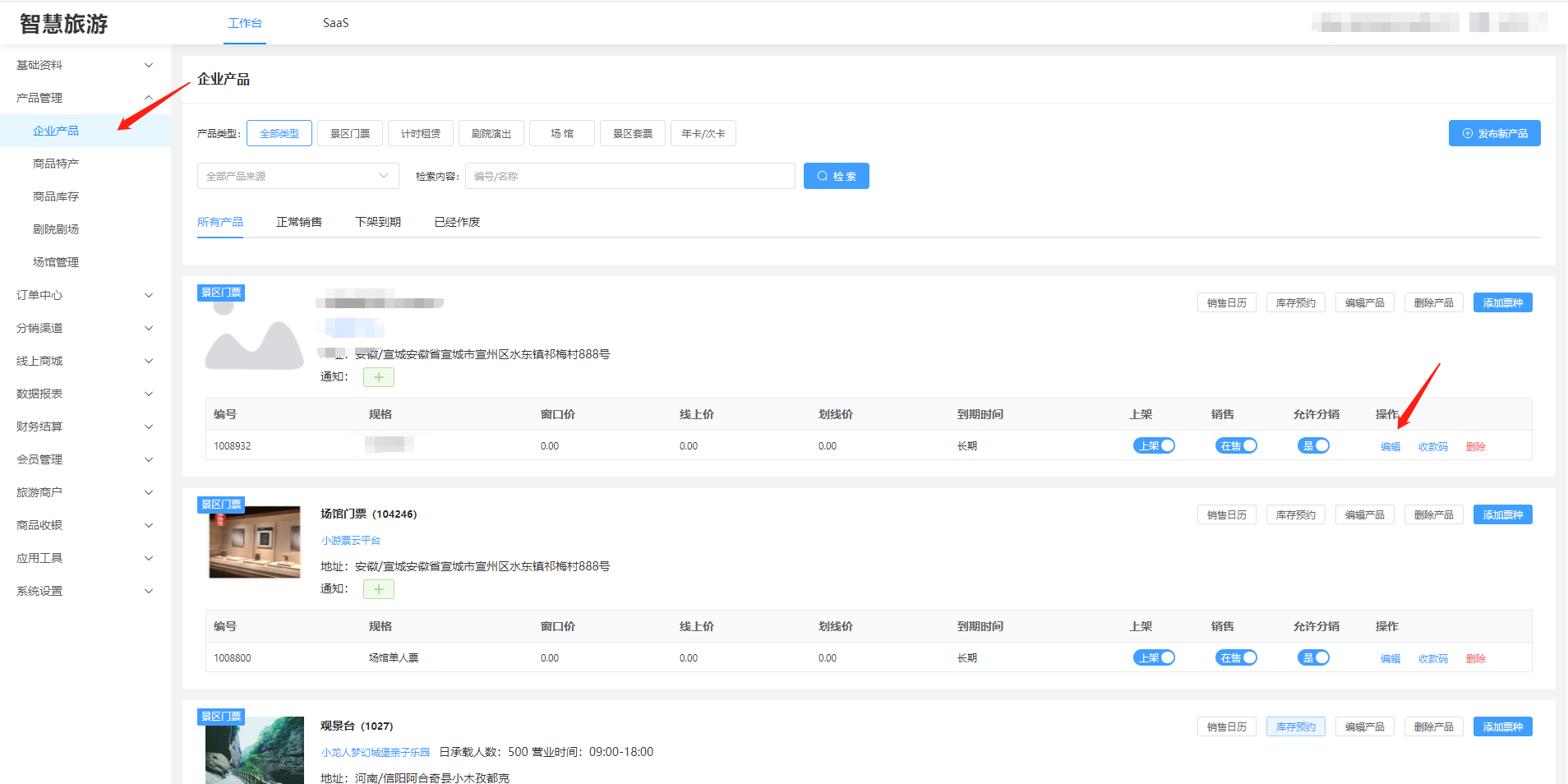Select 商品库存 in the sidebar
Screen dimensions: 1568x784
[x=56, y=196]
